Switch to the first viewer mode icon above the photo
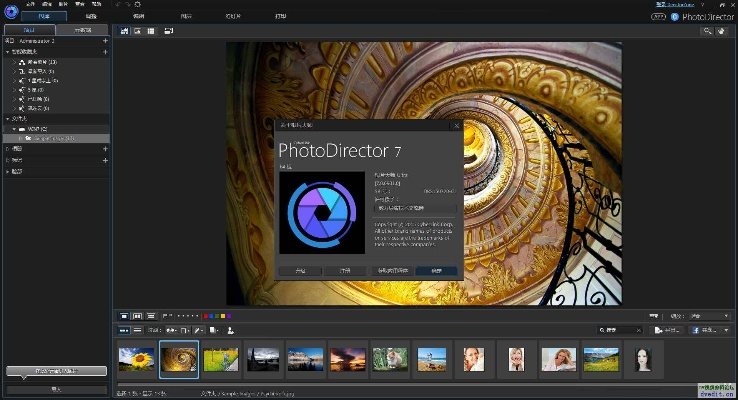The width and height of the screenshot is (738, 400). (x=125, y=31)
